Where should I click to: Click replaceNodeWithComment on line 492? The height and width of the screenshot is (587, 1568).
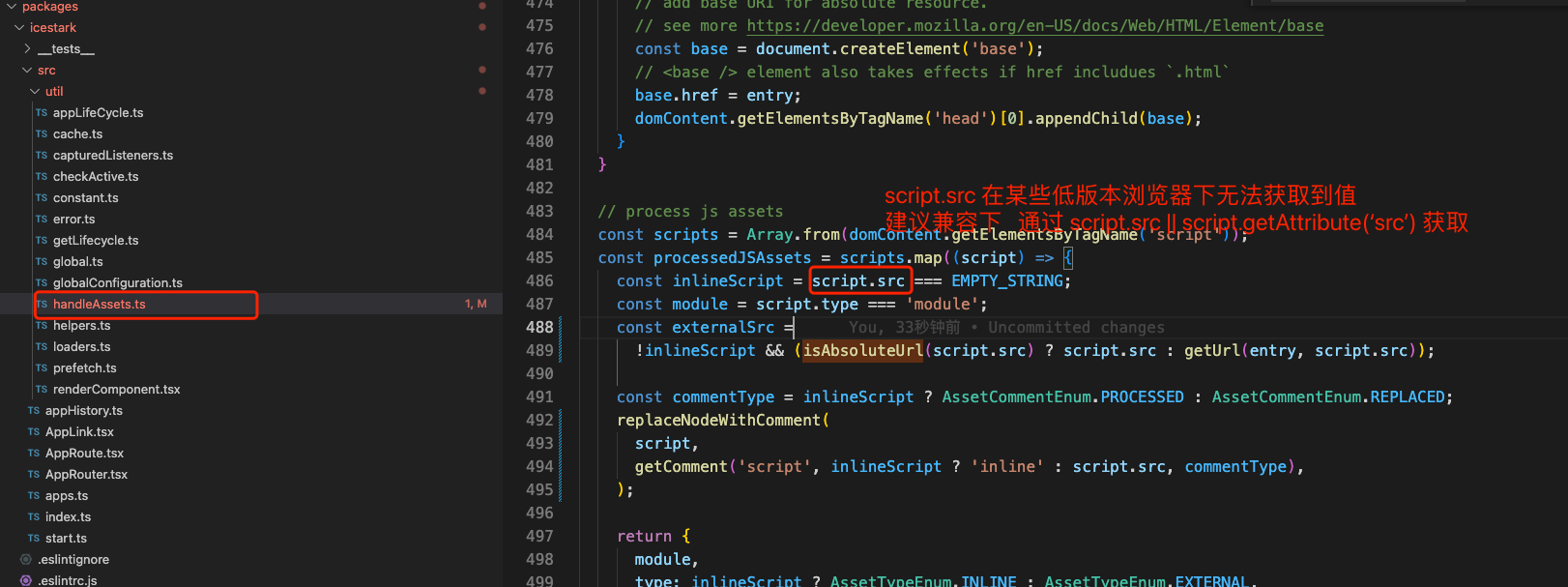[719, 420]
